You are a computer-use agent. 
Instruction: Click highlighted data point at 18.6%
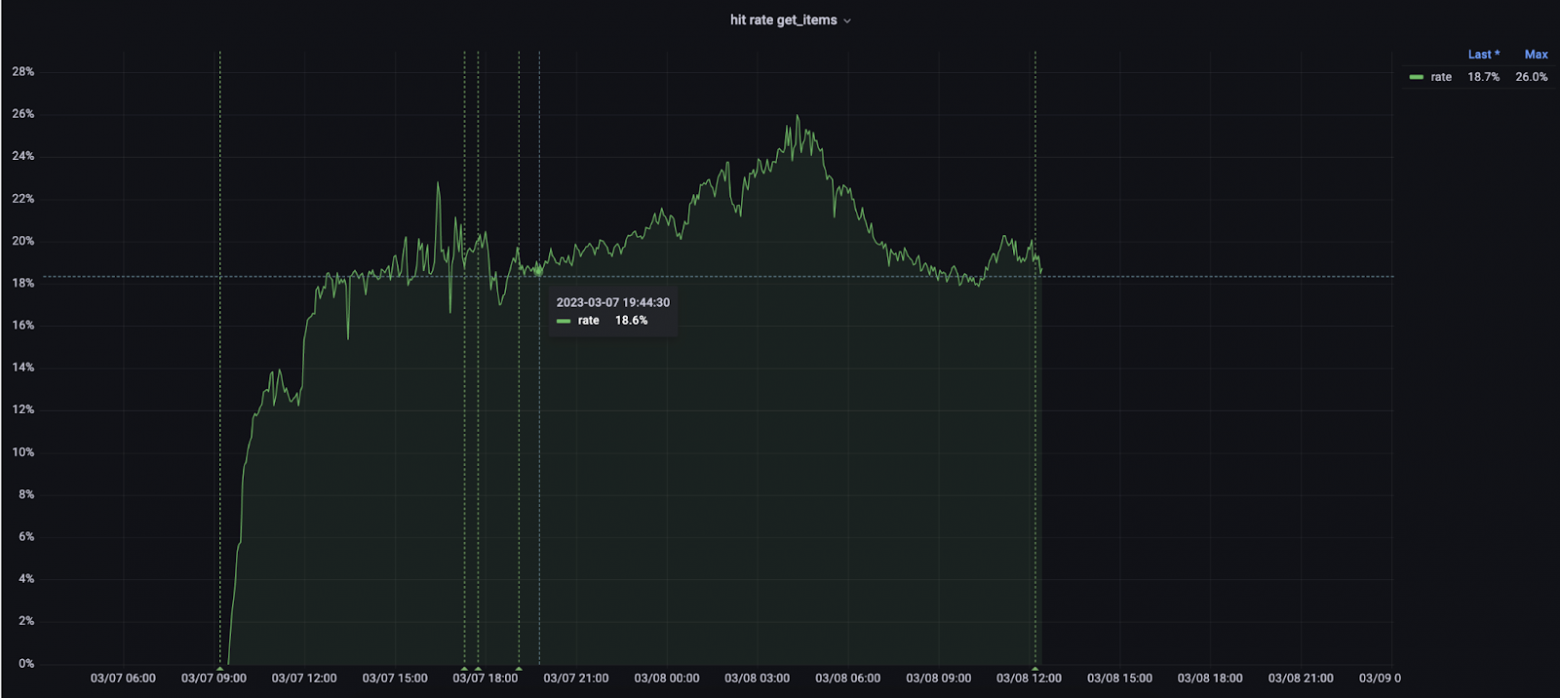point(538,270)
